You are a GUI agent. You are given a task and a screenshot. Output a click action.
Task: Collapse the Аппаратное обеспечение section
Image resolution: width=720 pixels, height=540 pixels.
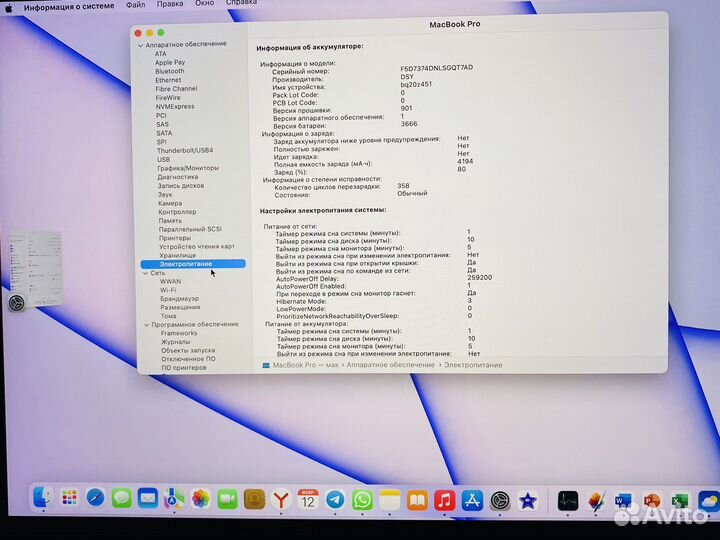pos(141,45)
